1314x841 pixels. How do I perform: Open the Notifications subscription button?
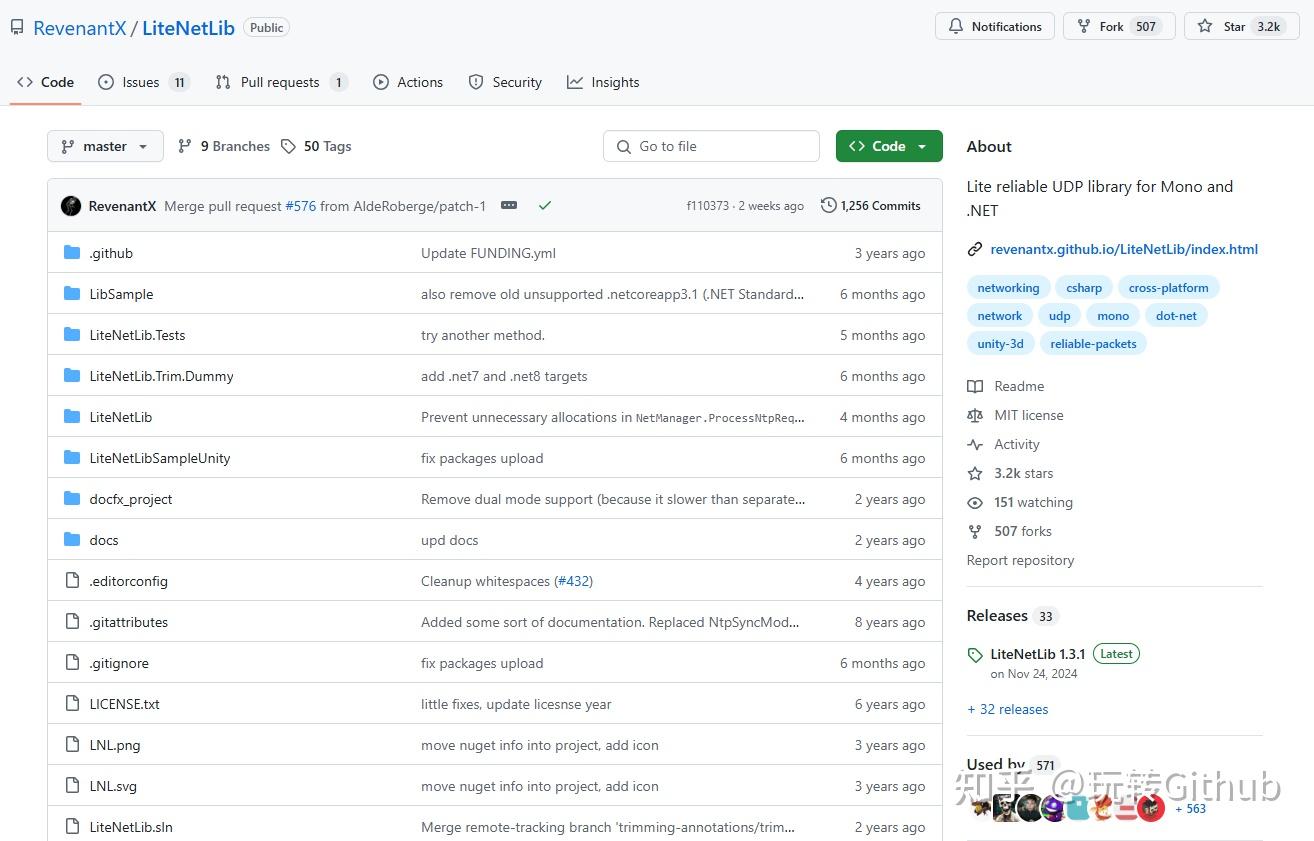pyautogui.click(x=995, y=27)
